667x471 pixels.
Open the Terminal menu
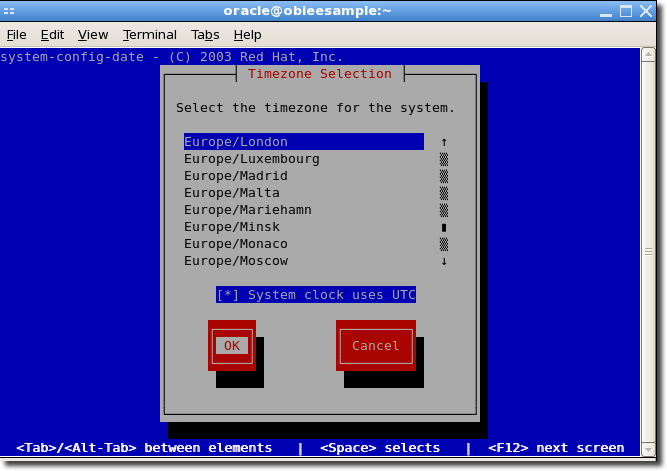(149, 35)
